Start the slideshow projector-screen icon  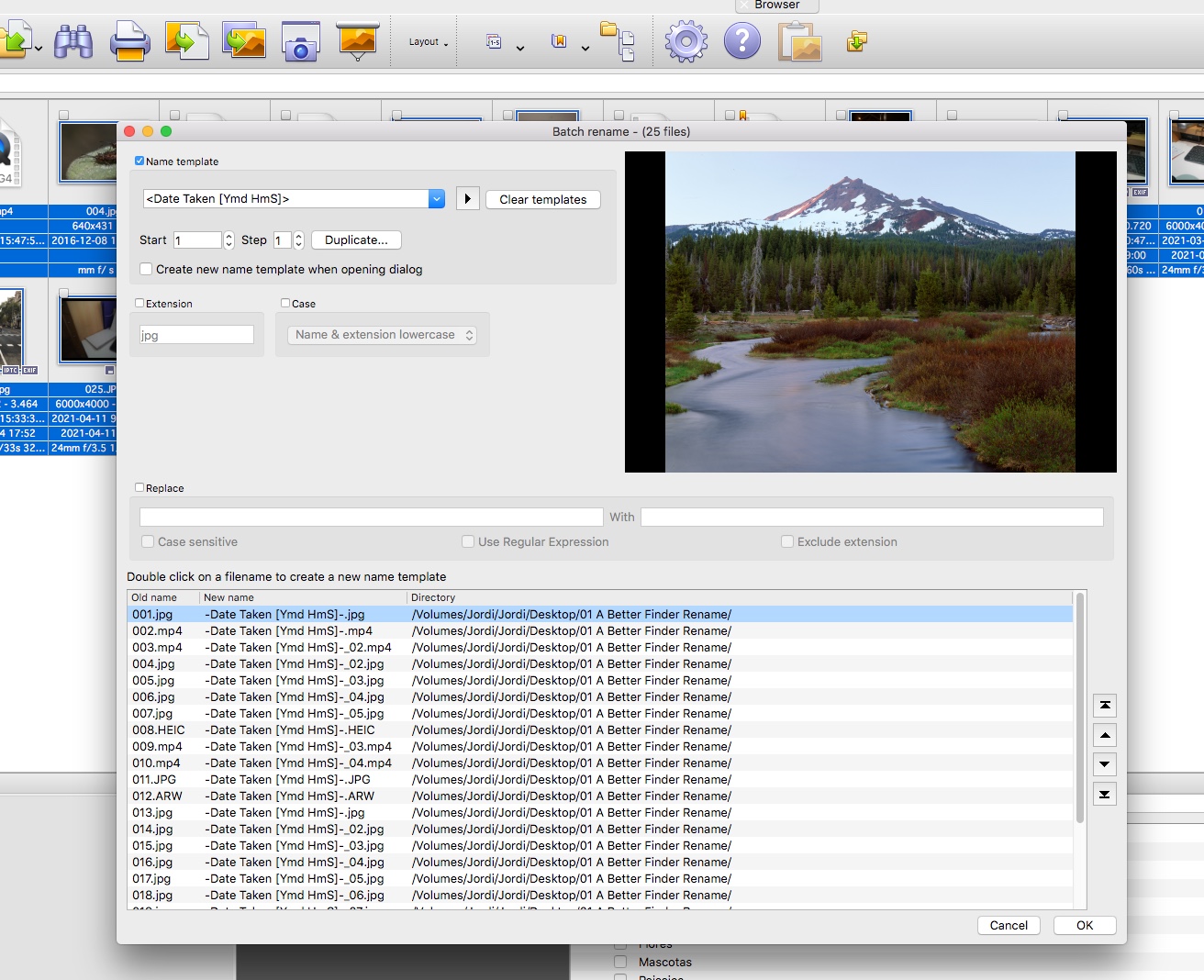point(357,41)
